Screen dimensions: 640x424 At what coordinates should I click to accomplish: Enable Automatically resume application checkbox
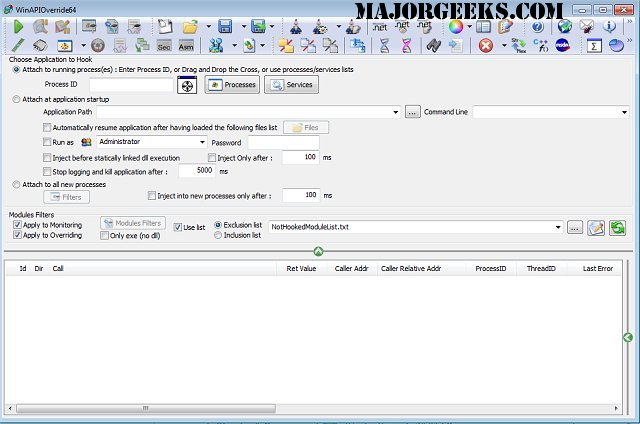(x=47, y=128)
